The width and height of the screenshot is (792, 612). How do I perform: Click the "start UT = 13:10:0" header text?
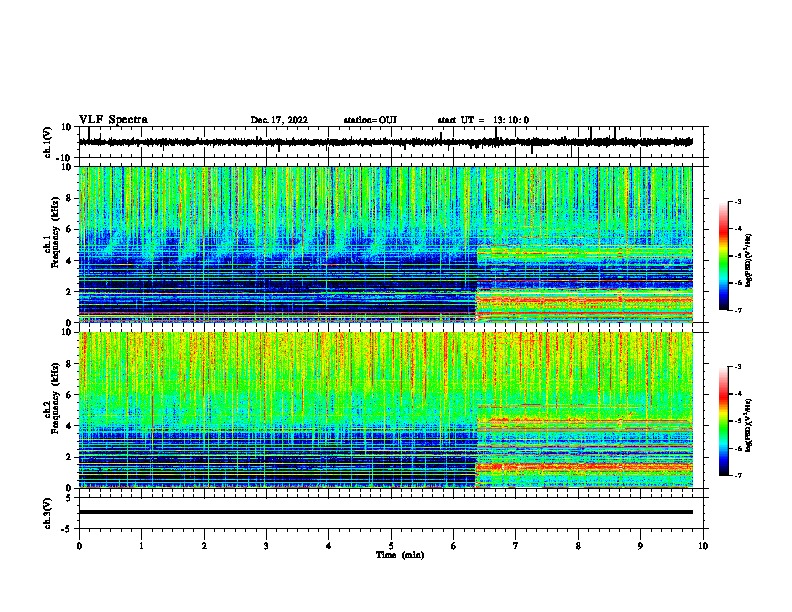pyautogui.click(x=483, y=120)
